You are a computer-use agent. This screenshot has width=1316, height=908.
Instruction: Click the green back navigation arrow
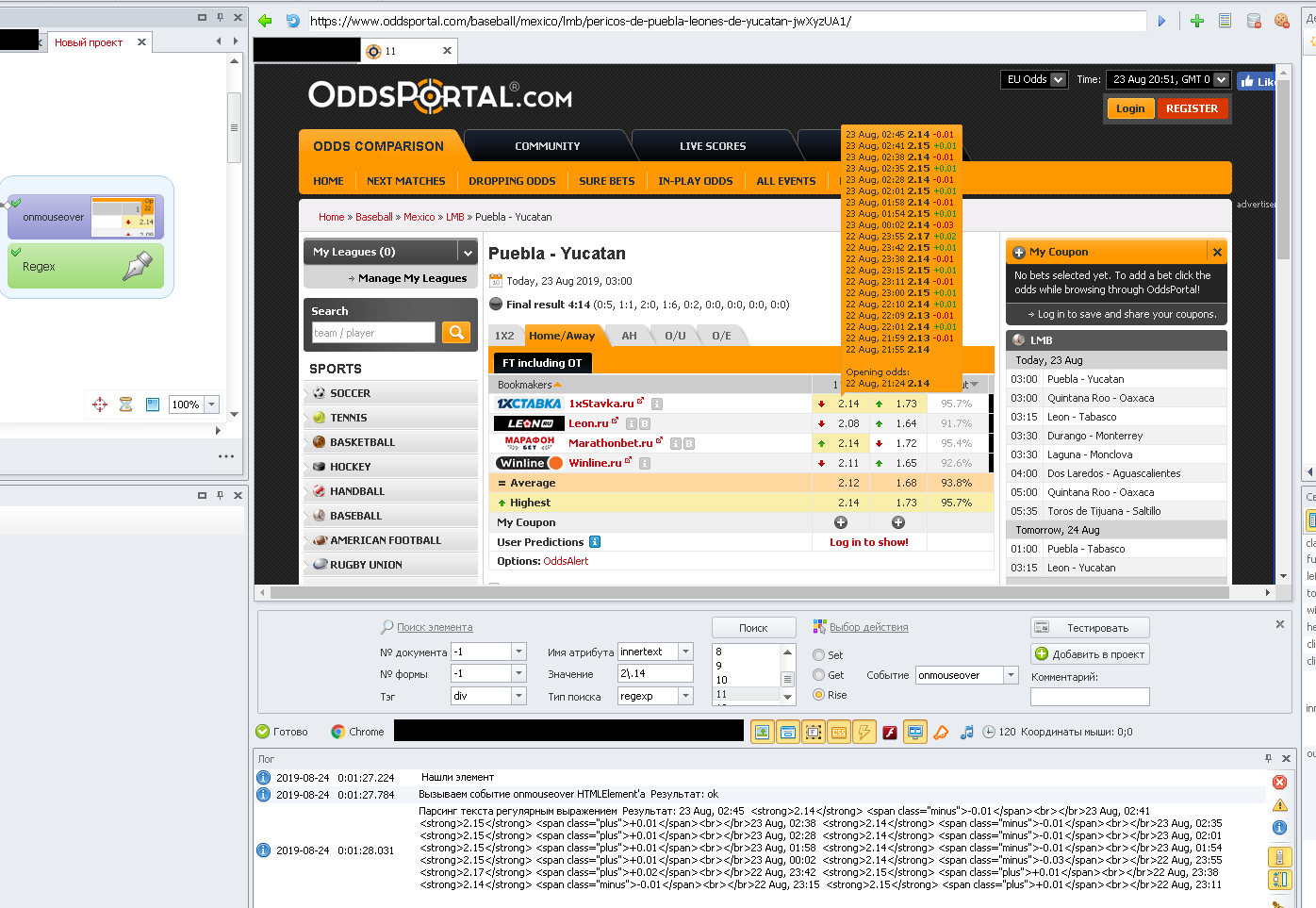click(x=265, y=21)
